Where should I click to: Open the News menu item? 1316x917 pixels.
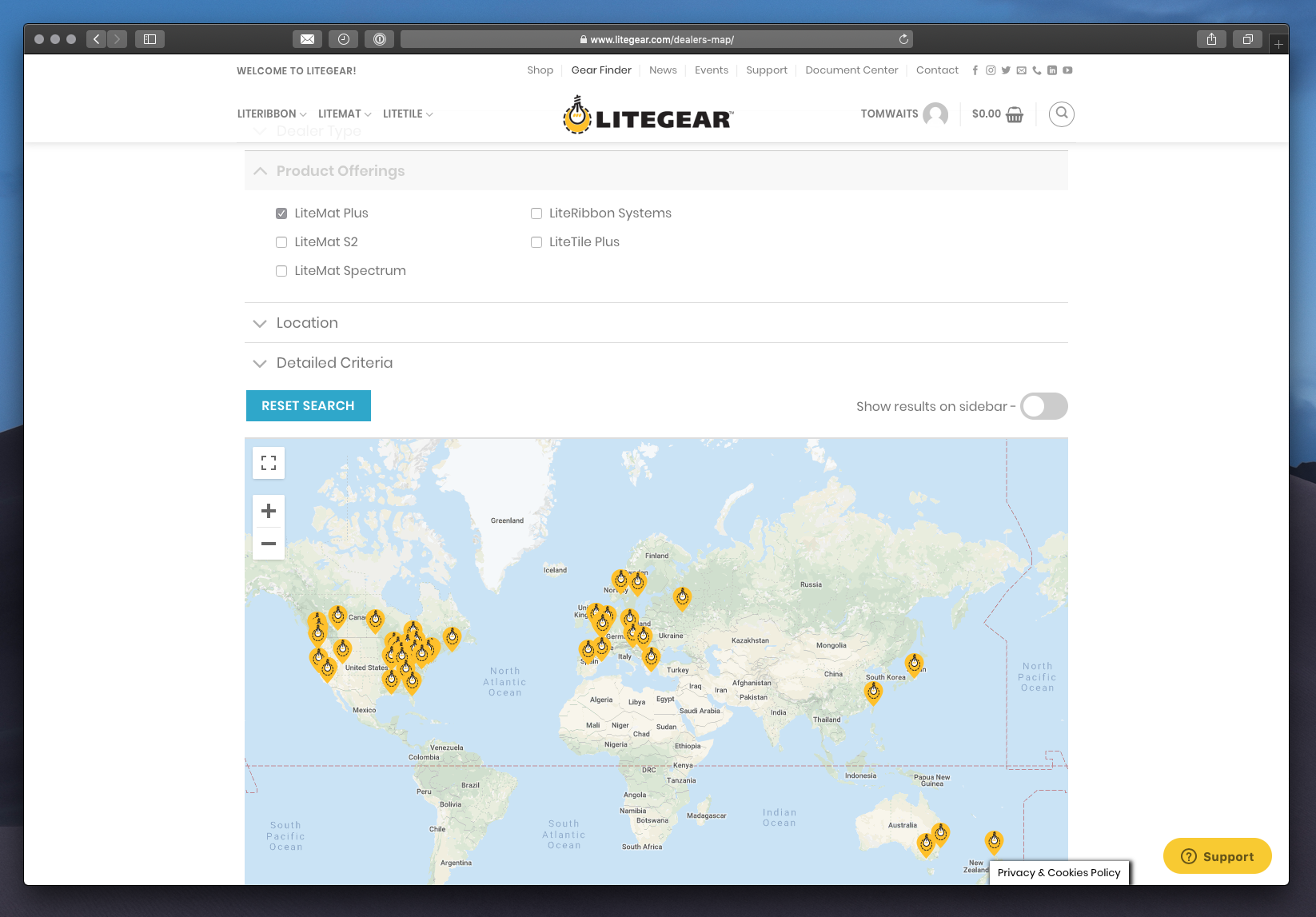663,70
